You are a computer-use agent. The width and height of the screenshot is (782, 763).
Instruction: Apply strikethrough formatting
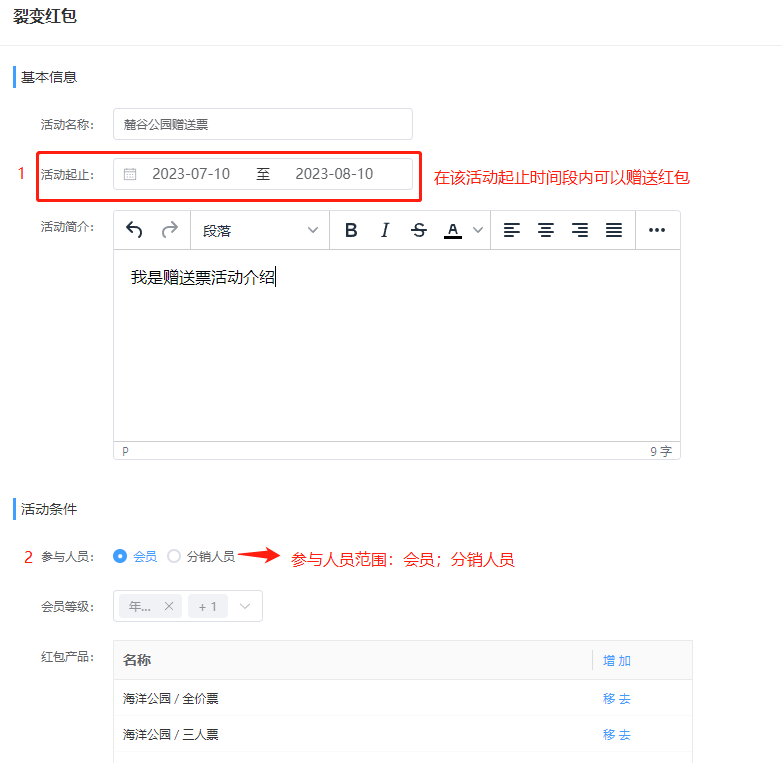coord(419,230)
